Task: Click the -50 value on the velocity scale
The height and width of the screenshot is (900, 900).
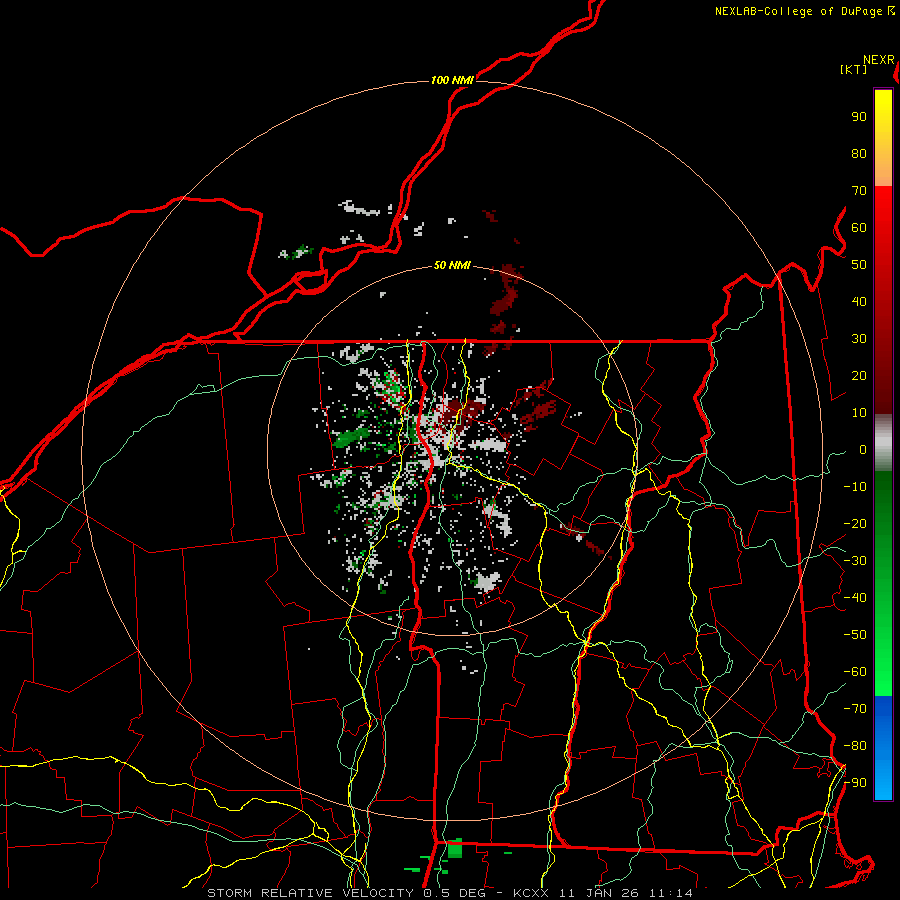Action: 855,635
